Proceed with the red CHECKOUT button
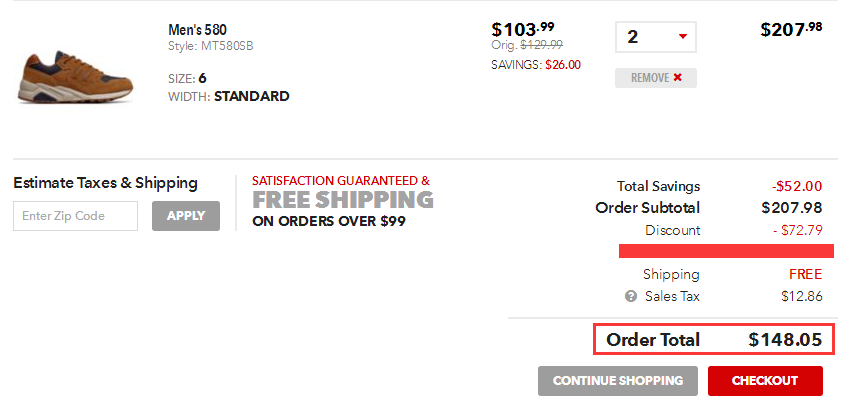855x412 pixels. 765,381
